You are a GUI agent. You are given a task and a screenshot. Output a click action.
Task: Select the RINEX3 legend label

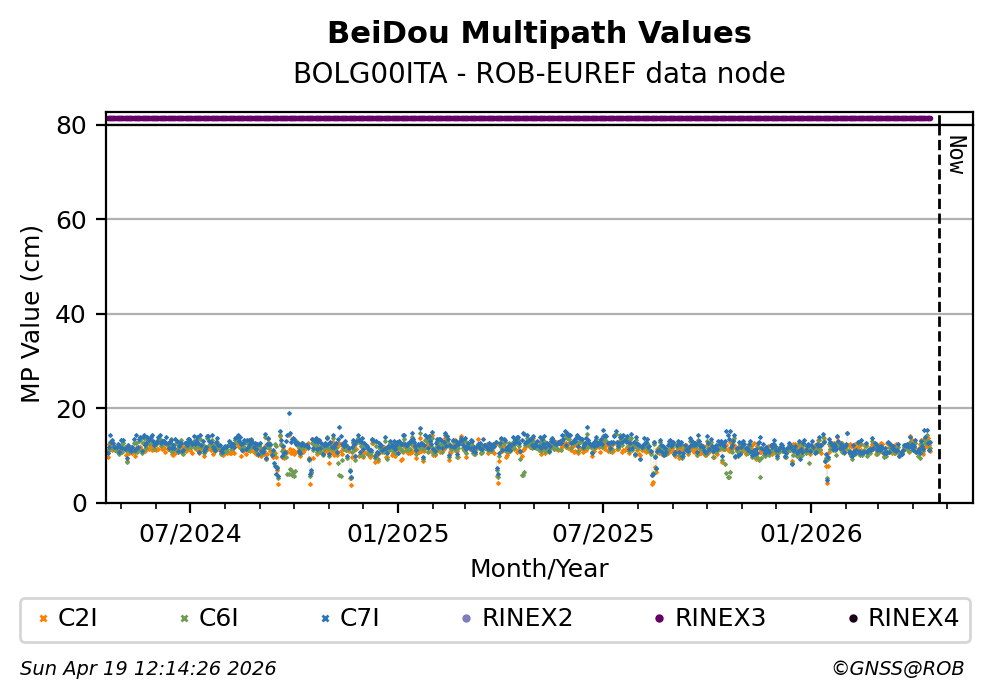720,619
